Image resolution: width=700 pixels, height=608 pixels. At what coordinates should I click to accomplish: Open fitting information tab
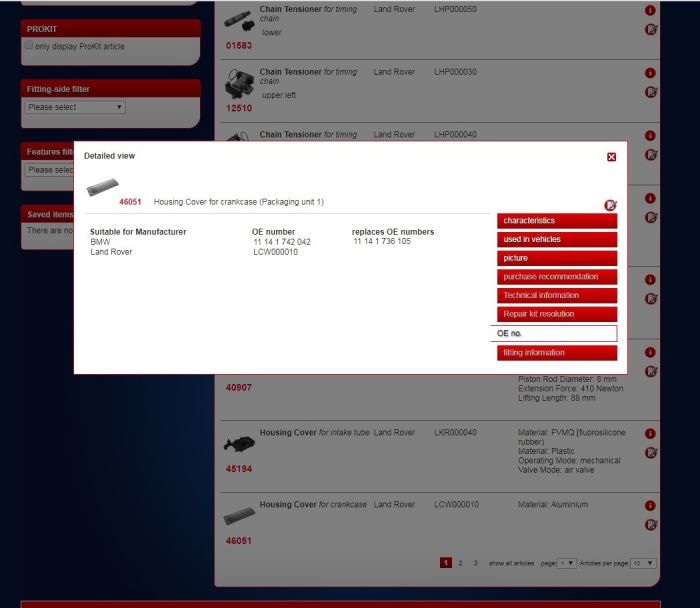[557, 353]
